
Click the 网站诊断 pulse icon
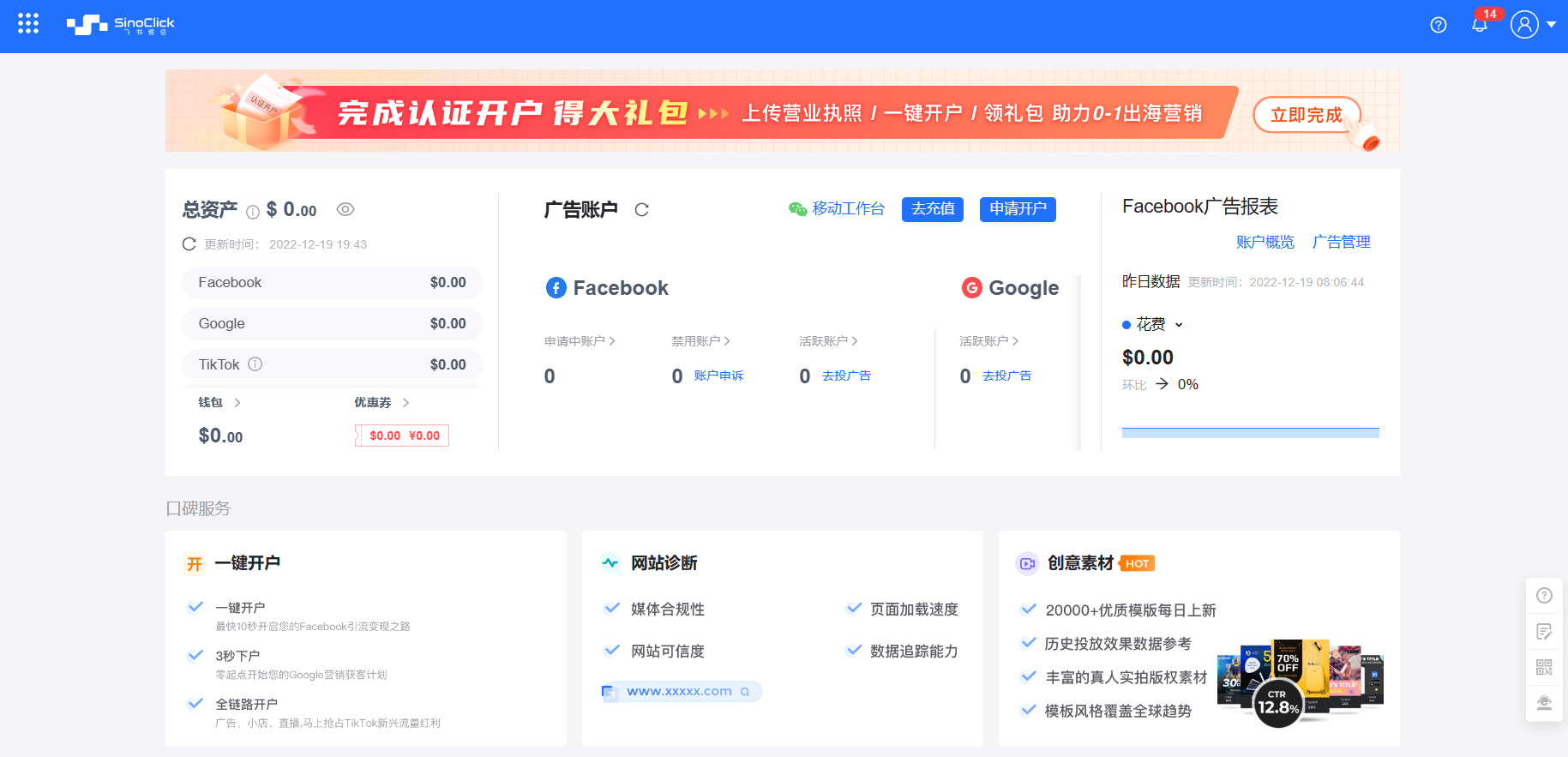(610, 563)
